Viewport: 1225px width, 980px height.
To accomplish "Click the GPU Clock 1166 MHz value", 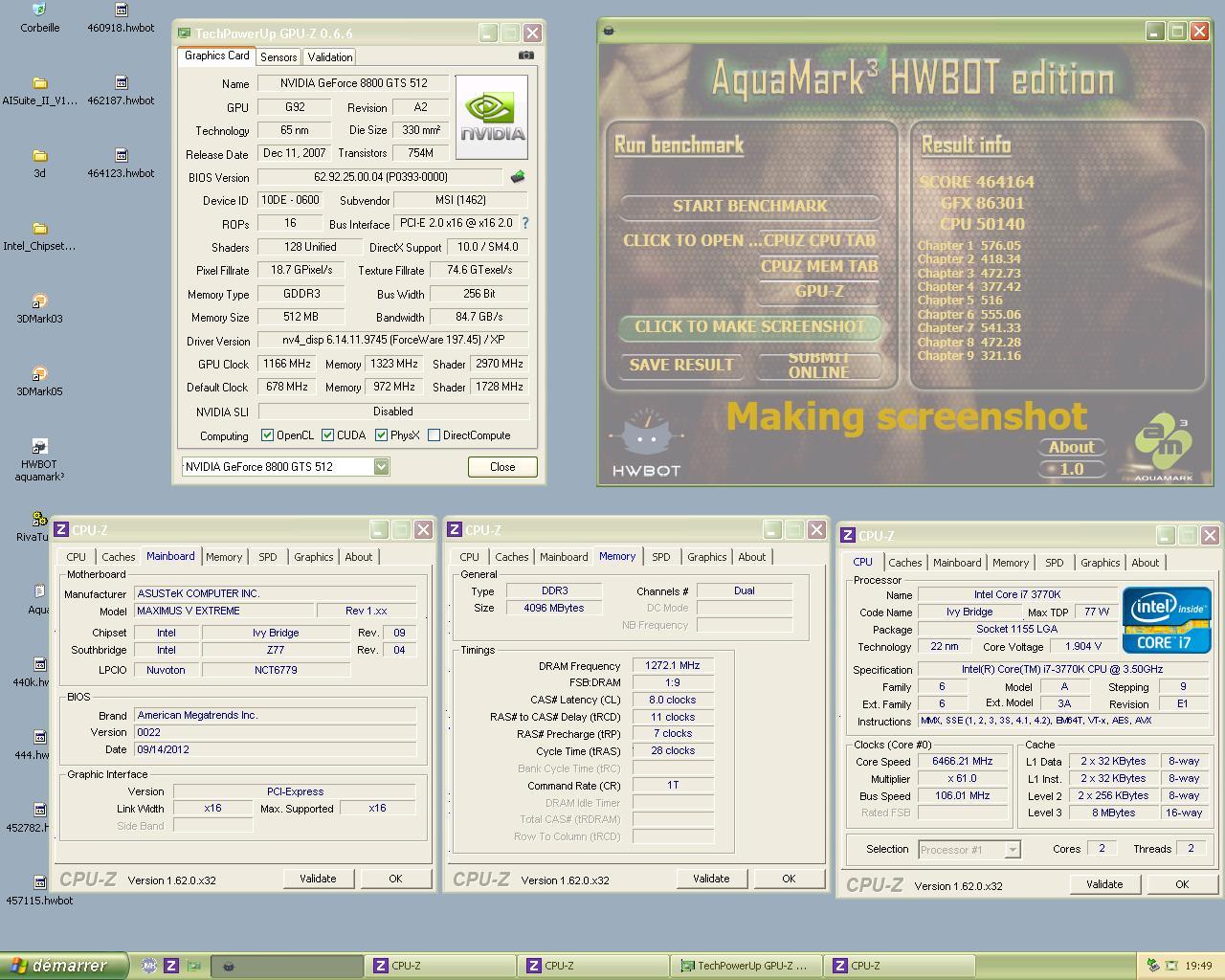I will (x=287, y=365).
